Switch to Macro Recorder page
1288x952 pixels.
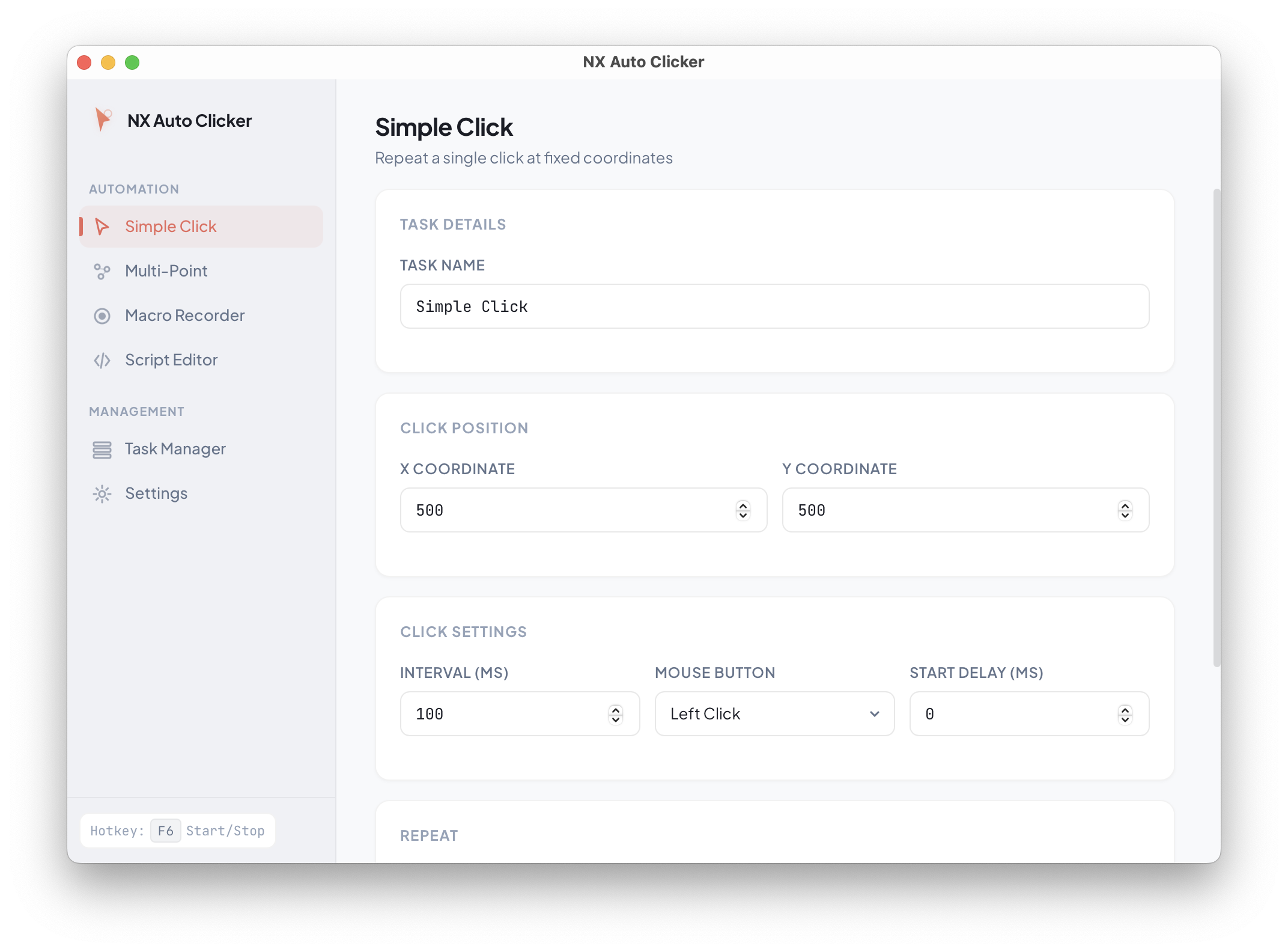184,316
